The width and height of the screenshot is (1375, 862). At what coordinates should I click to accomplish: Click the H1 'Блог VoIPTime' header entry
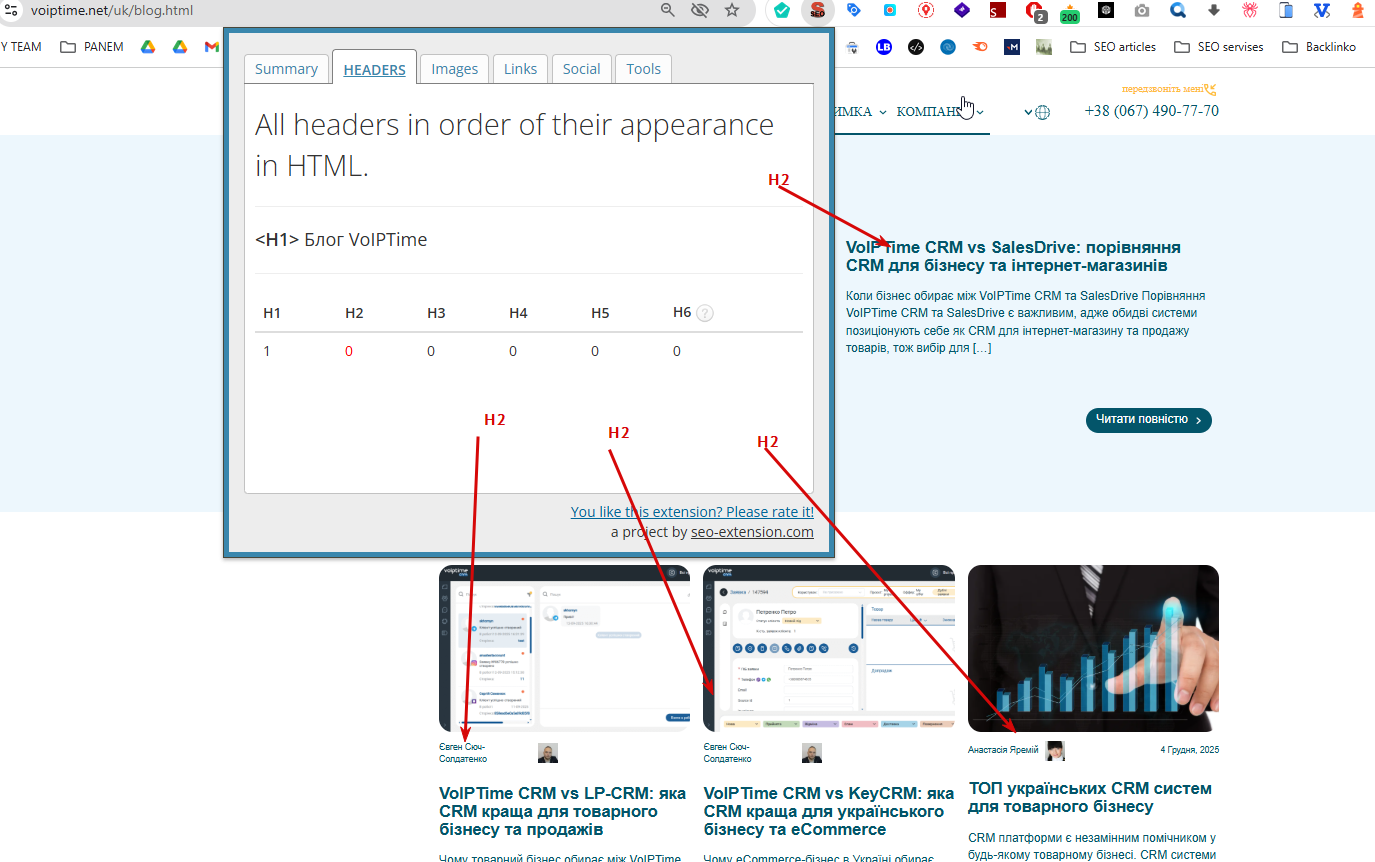pos(341,240)
